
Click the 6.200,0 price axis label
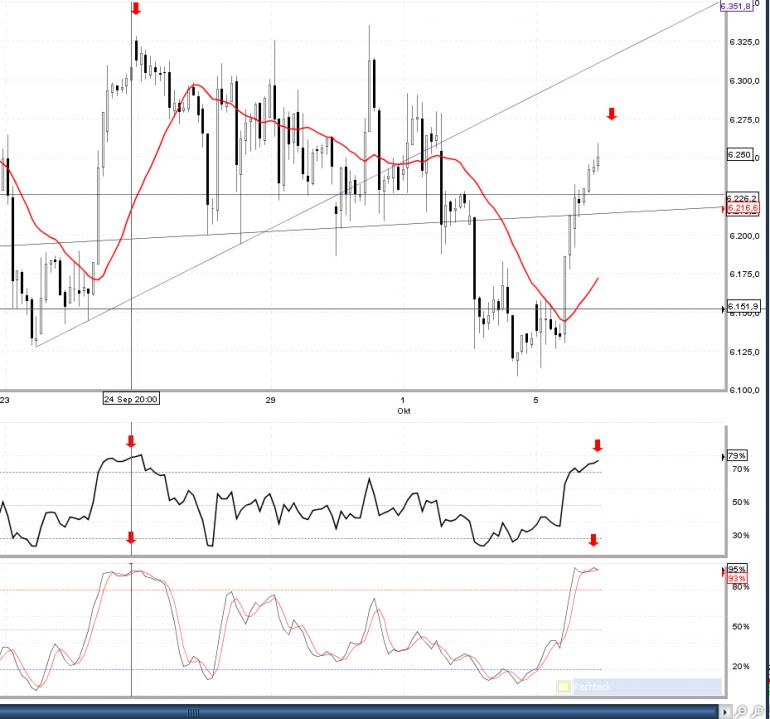(x=744, y=236)
